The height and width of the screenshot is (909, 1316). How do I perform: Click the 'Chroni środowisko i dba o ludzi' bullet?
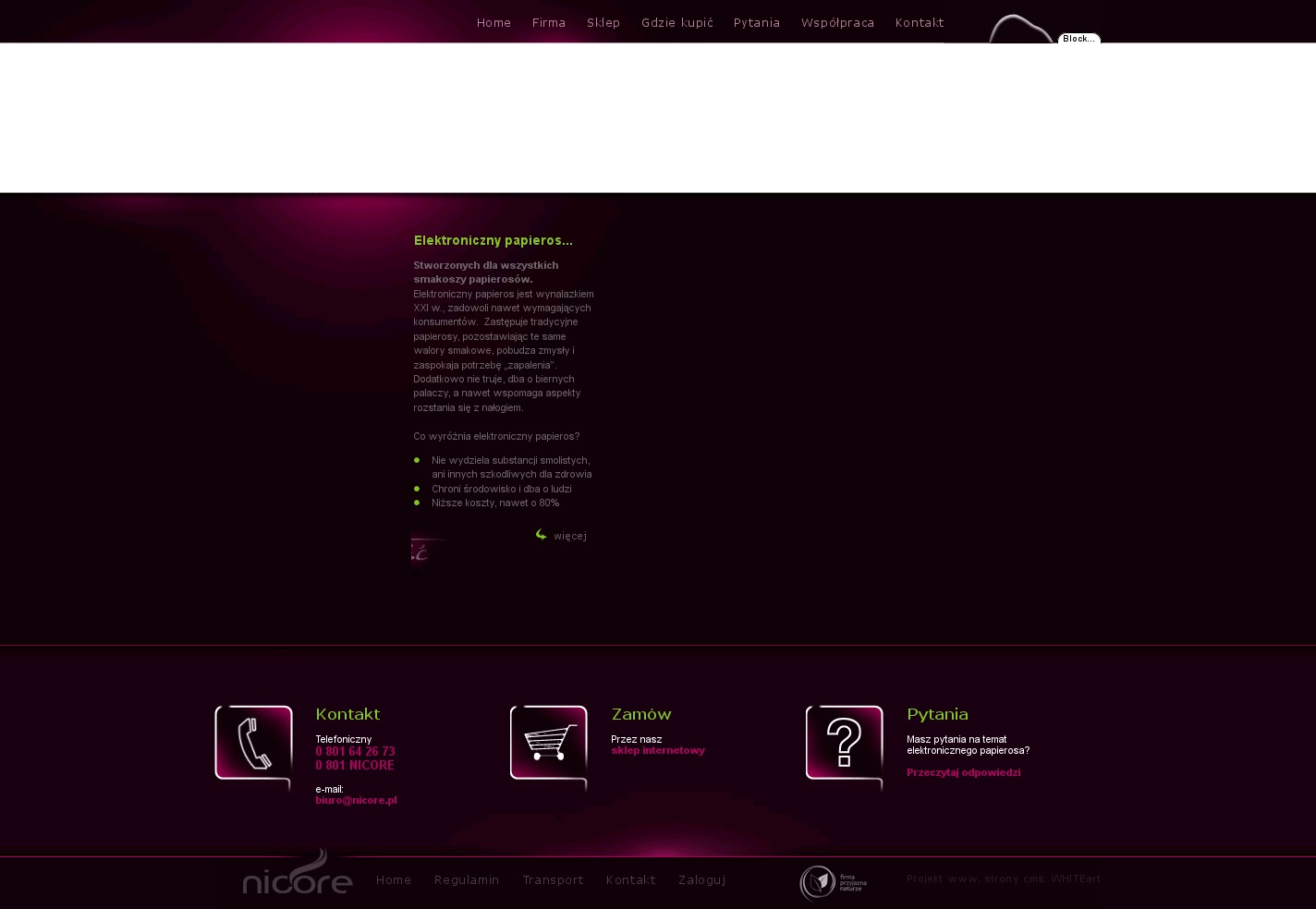tap(502, 489)
